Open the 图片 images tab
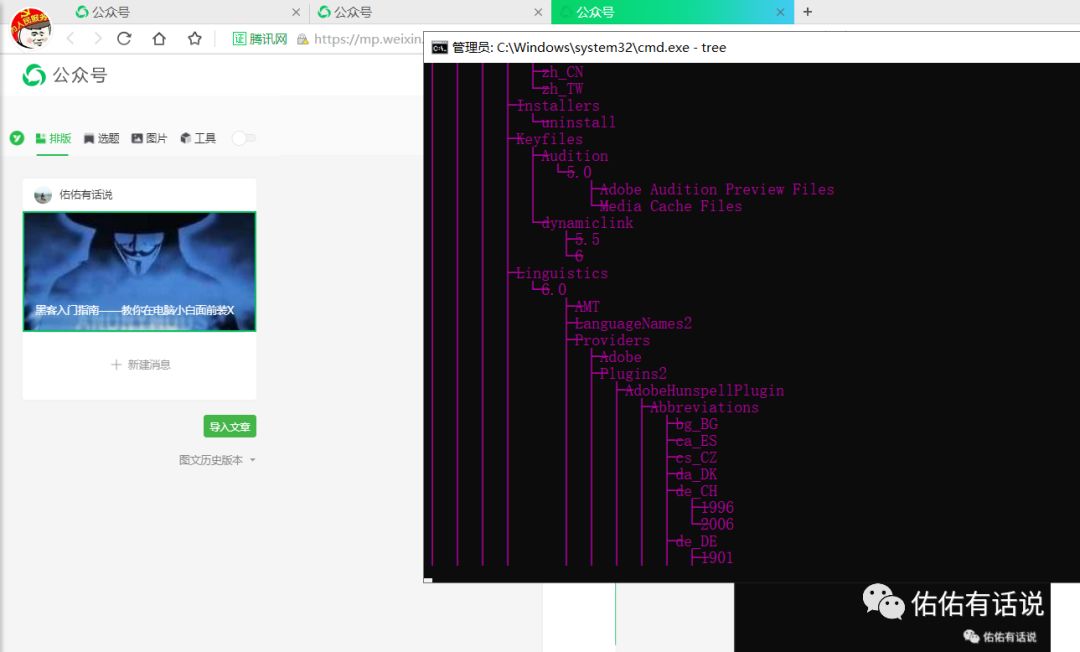 (149, 138)
